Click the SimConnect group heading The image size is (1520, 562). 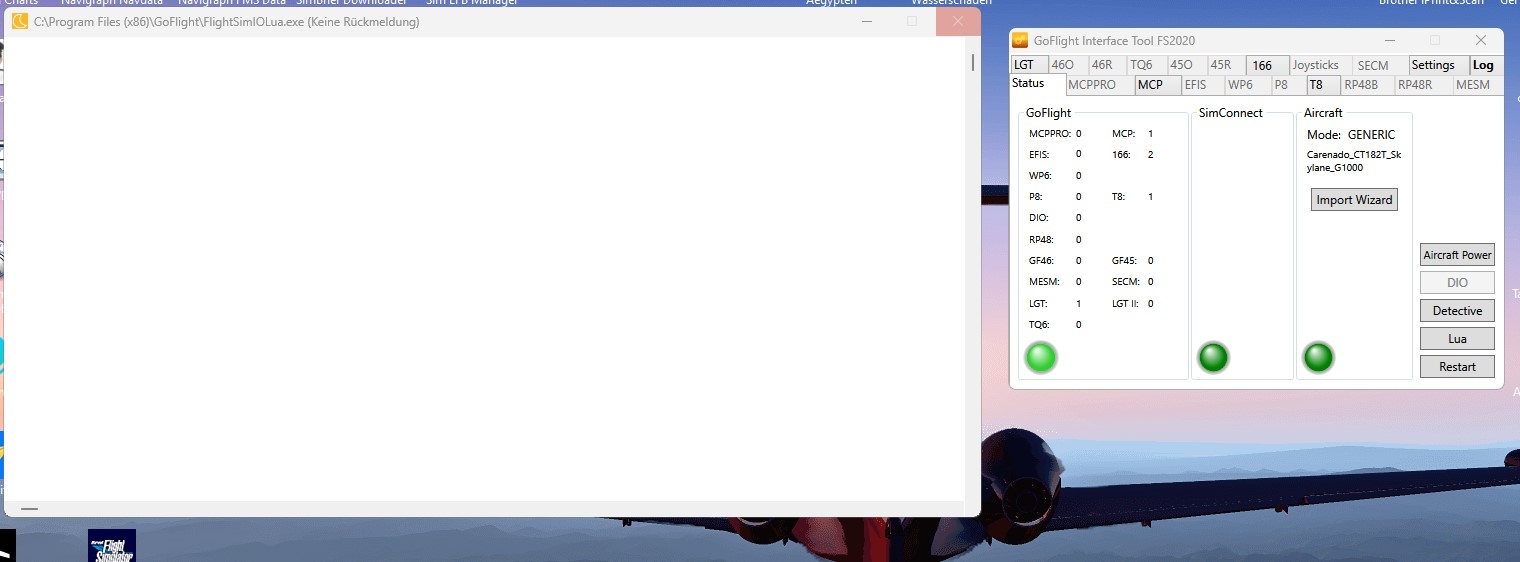(x=1231, y=113)
